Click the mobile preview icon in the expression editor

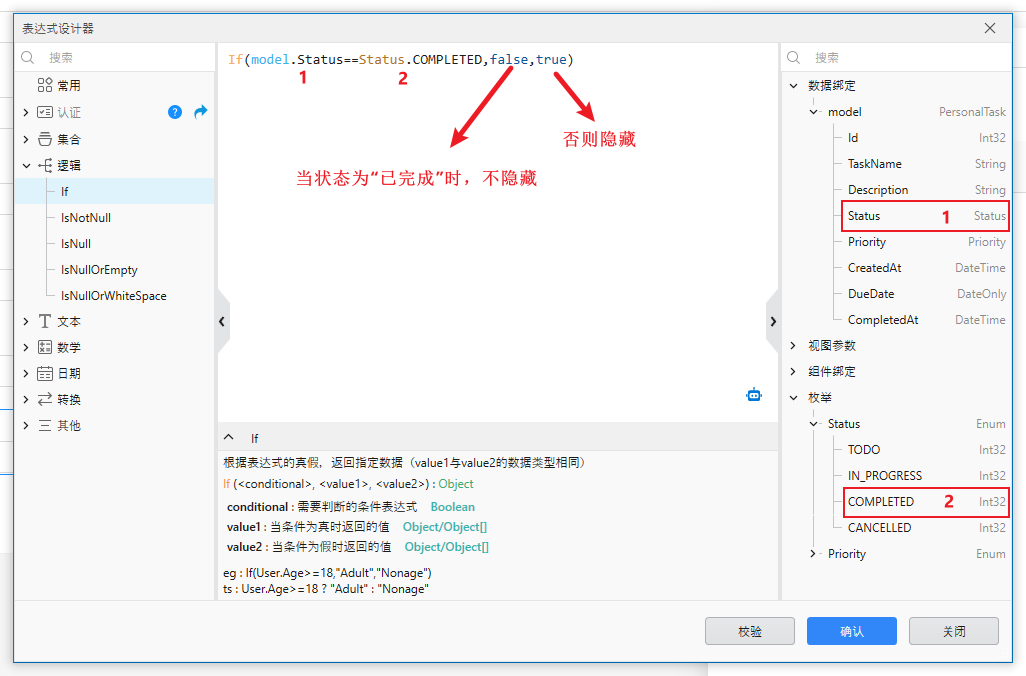tap(753, 395)
